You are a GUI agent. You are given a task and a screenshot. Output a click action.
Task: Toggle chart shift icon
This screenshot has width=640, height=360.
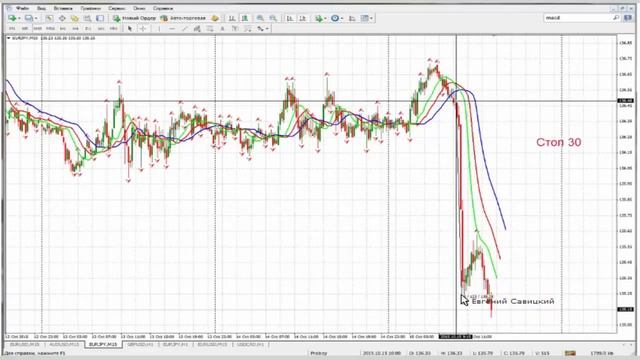point(302,18)
